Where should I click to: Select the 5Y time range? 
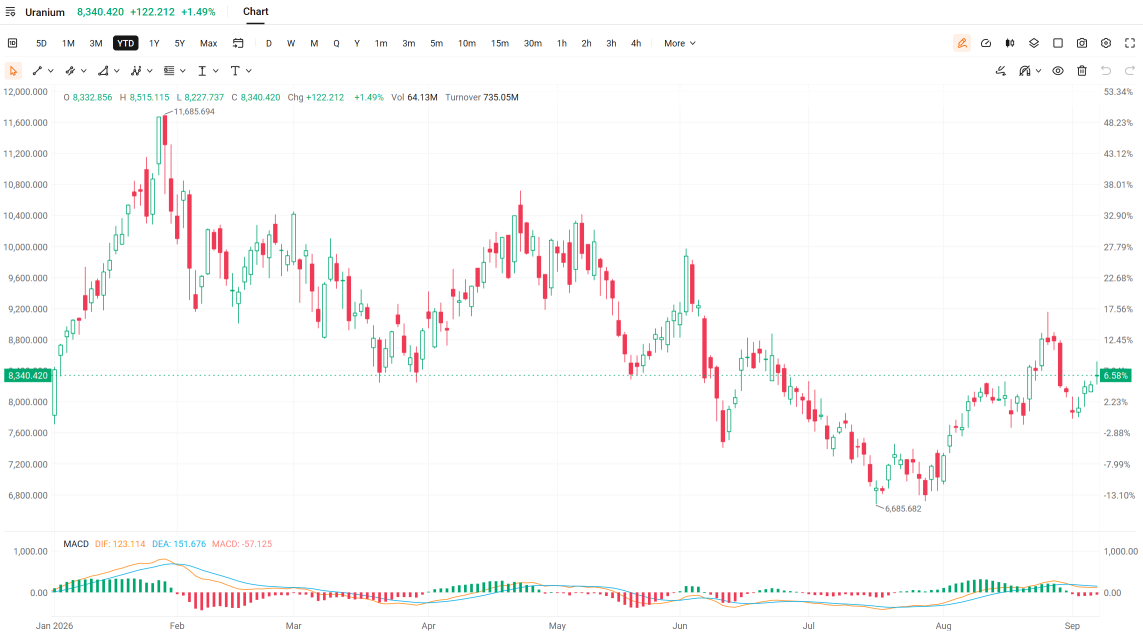[179, 43]
